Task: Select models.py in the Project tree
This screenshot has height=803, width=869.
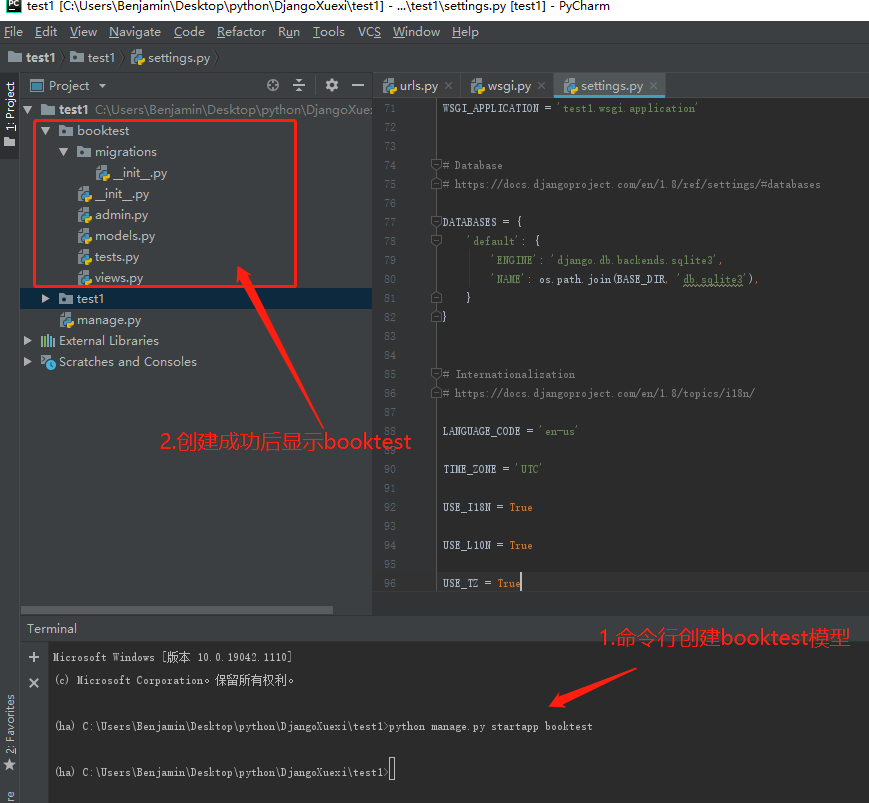Action: click(x=123, y=235)
